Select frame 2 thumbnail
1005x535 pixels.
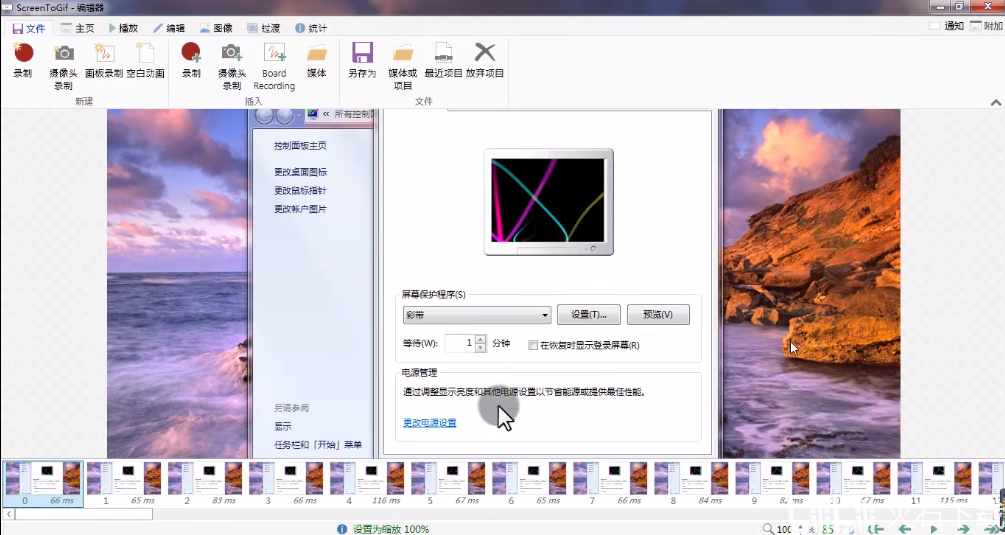point(204,484)
